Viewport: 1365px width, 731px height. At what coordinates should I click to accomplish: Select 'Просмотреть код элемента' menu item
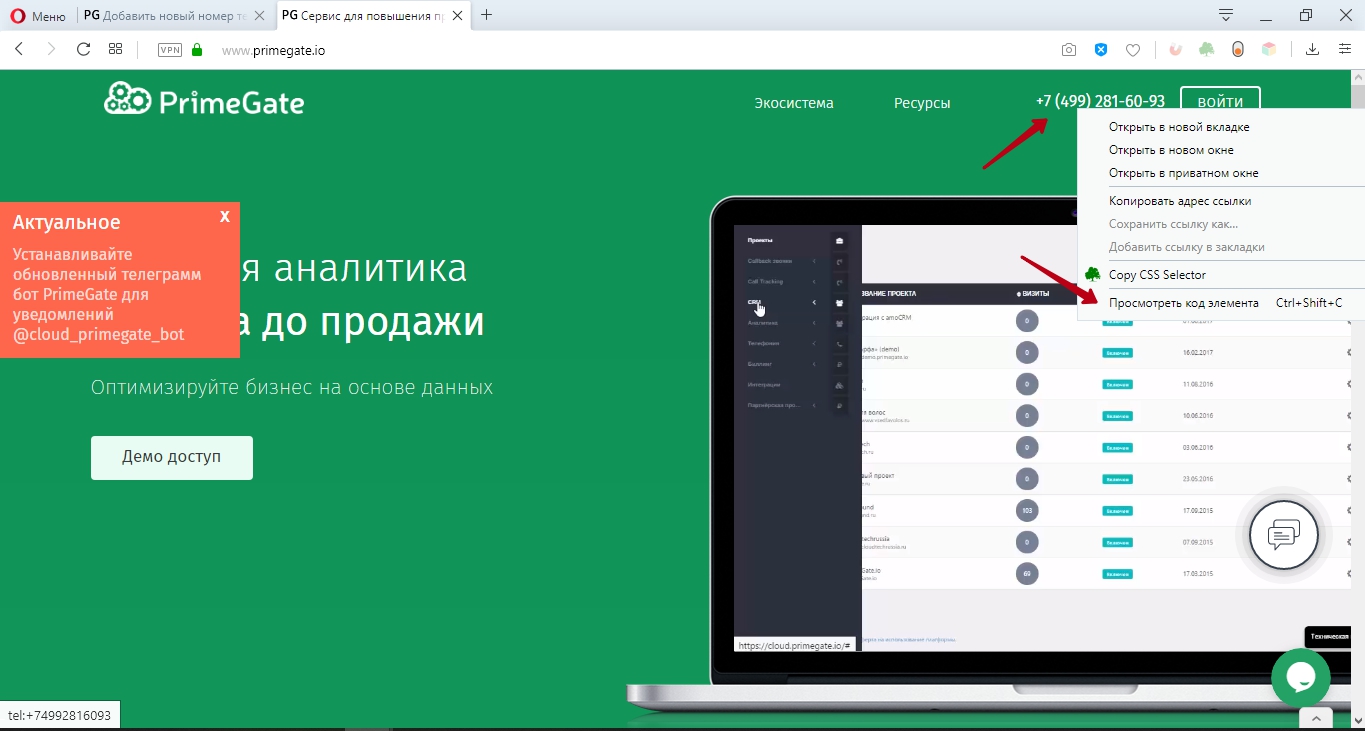click(1184, 303)
